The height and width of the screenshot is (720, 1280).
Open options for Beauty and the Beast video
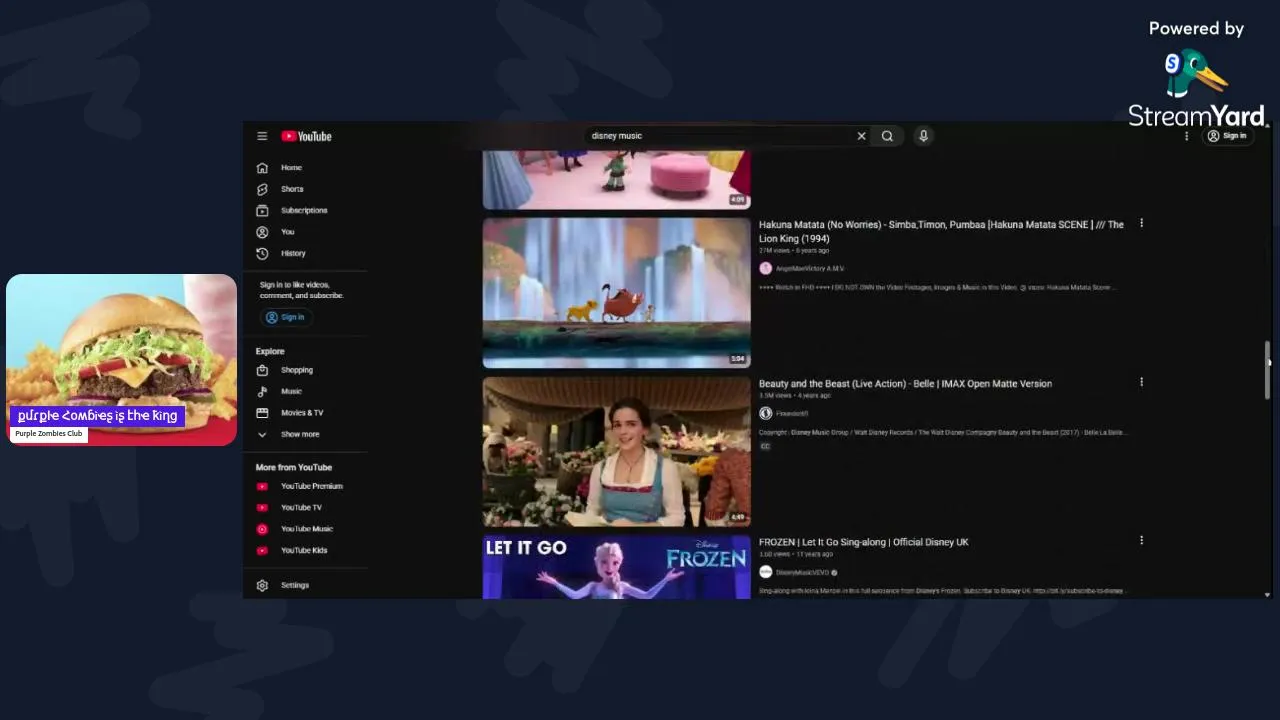tap(1141, 381)
